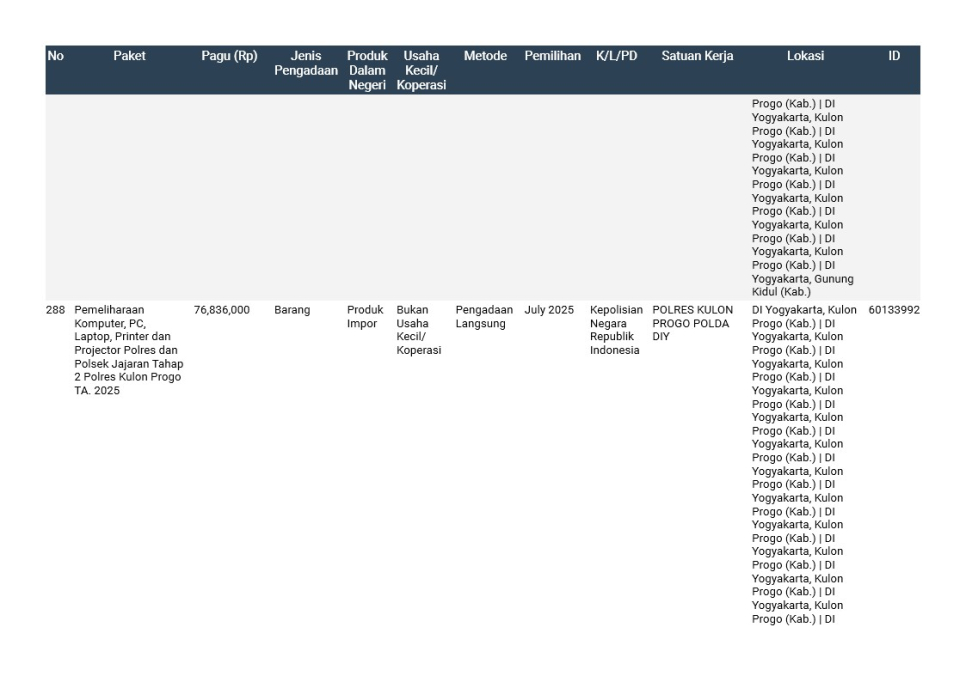Select the Pemilihan column header
This screenshot has height=682, width=966.
coord(552,57)
